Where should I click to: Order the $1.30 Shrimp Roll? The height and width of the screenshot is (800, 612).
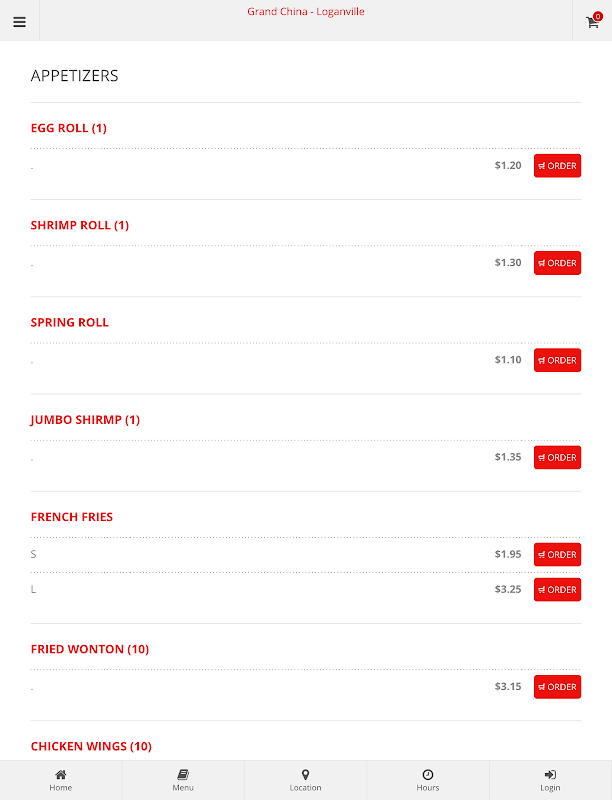click(557, 263)
